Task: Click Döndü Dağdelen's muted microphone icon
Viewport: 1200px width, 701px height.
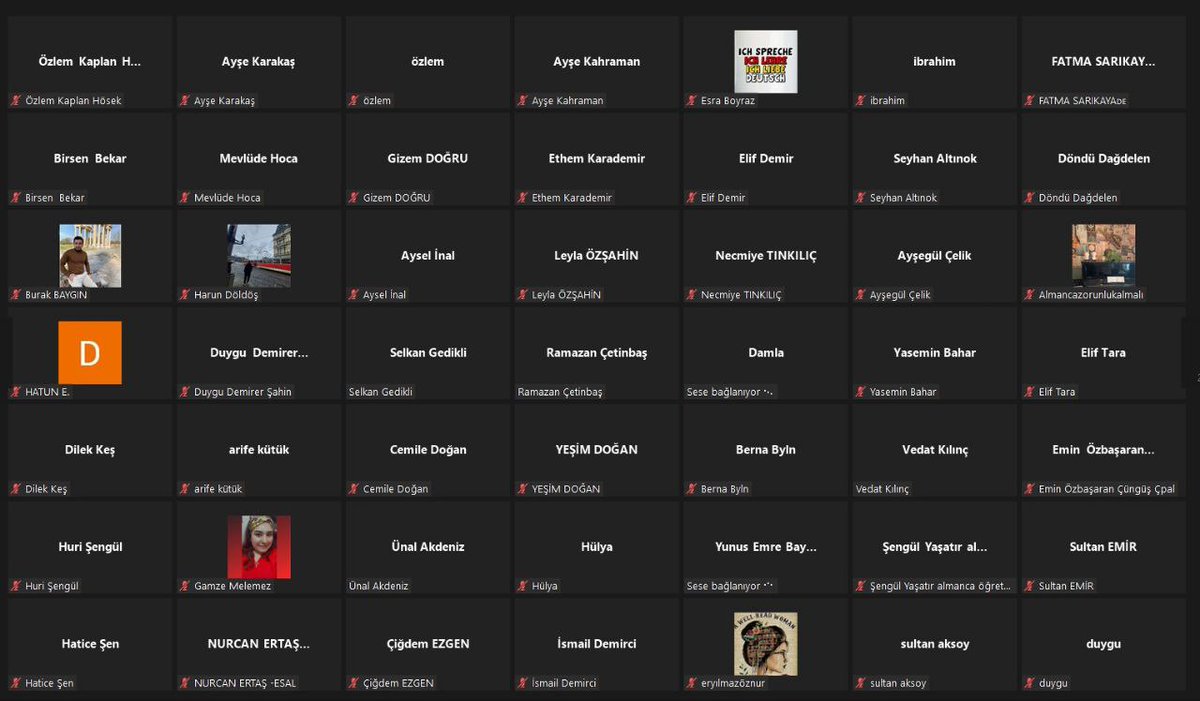Action: coord(1030,198)
